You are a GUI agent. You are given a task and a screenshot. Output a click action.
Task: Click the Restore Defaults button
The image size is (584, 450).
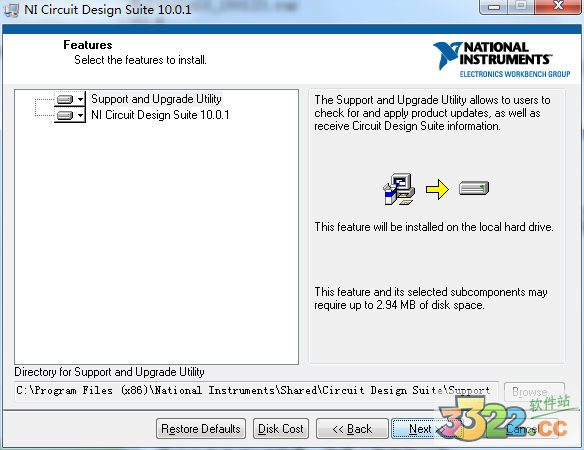pos(201,429)
